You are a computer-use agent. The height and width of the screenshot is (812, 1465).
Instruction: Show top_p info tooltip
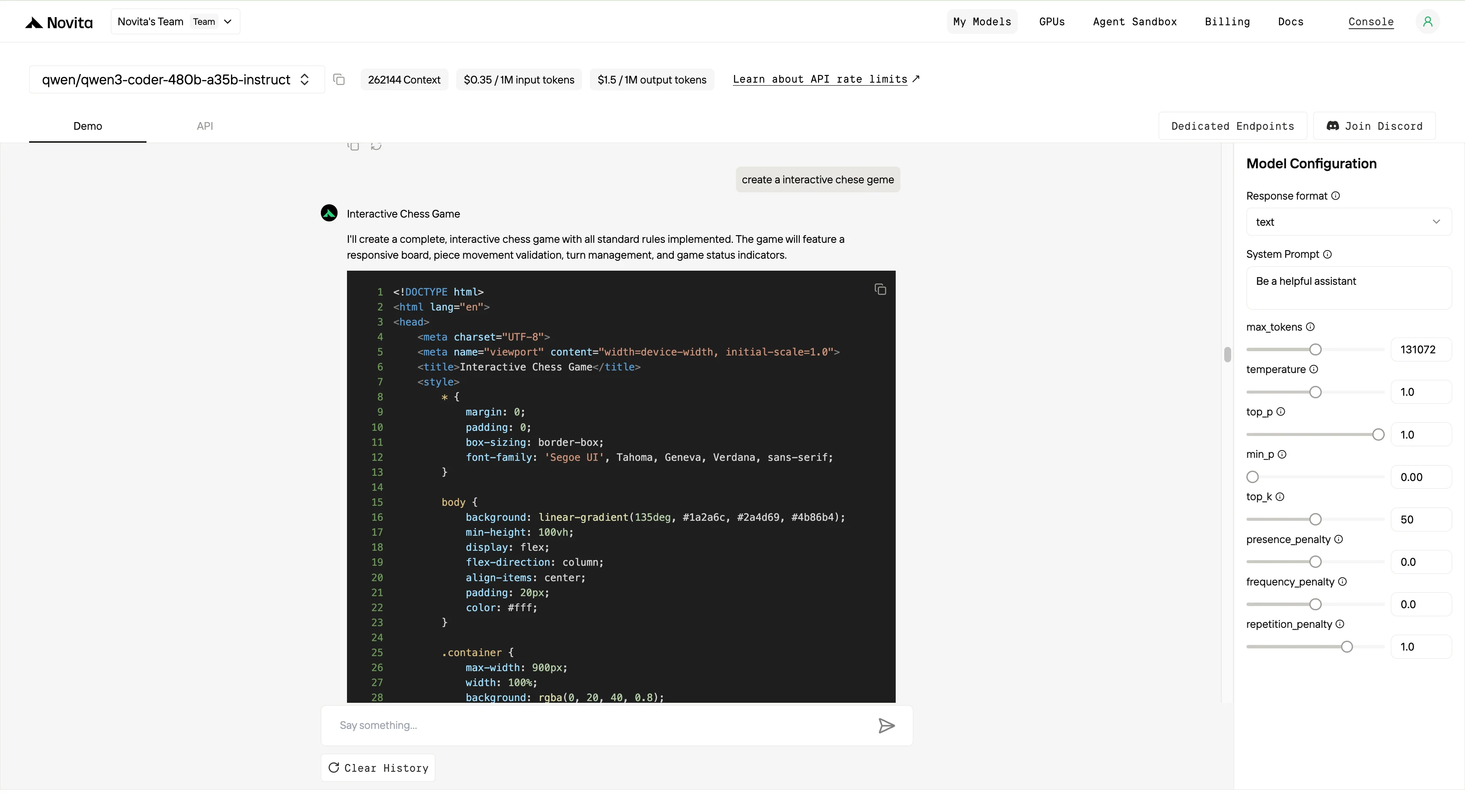tap(1280, 412)
